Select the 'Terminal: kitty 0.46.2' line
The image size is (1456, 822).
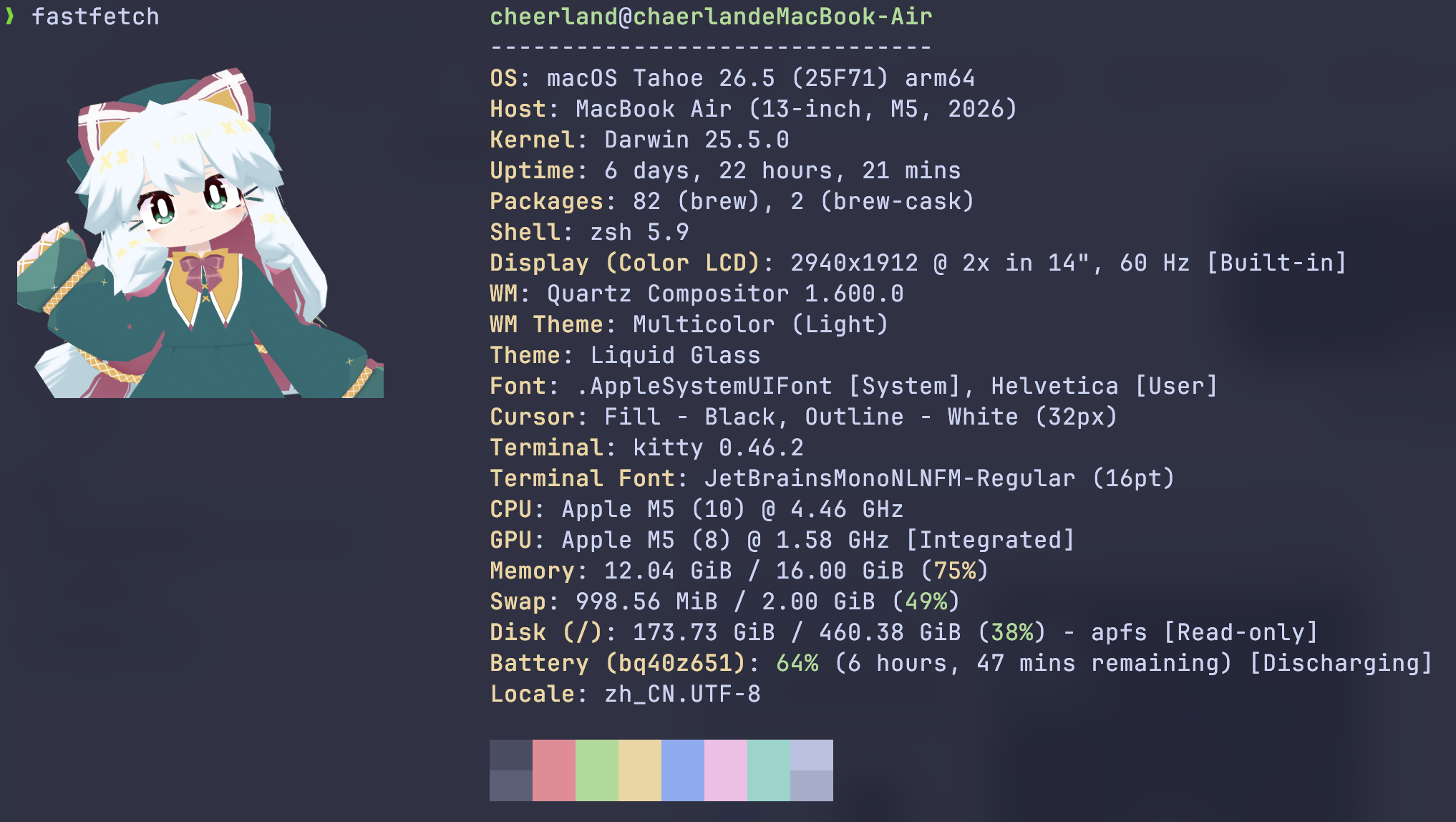coord(646,448)
